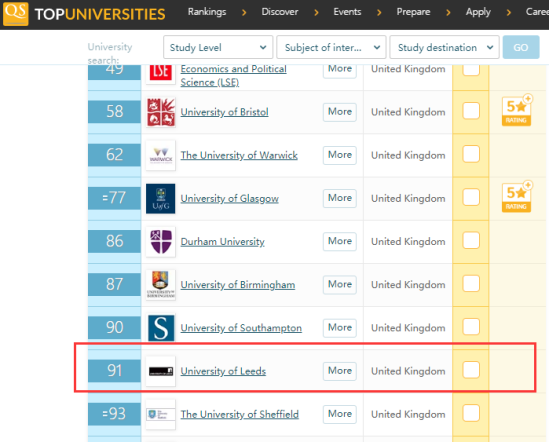Click the Durham University shield logo

click(x=161, y=242)
